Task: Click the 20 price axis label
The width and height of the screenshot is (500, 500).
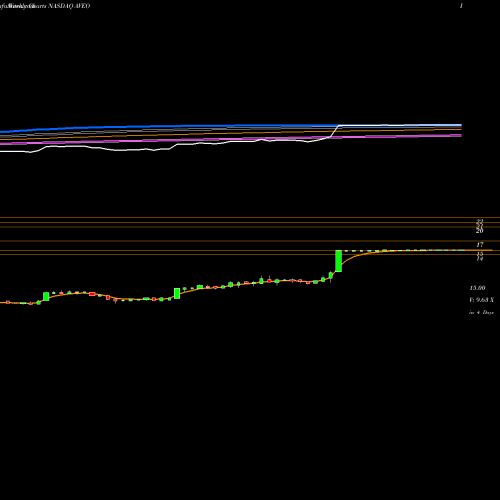Action: click(480, 231)
